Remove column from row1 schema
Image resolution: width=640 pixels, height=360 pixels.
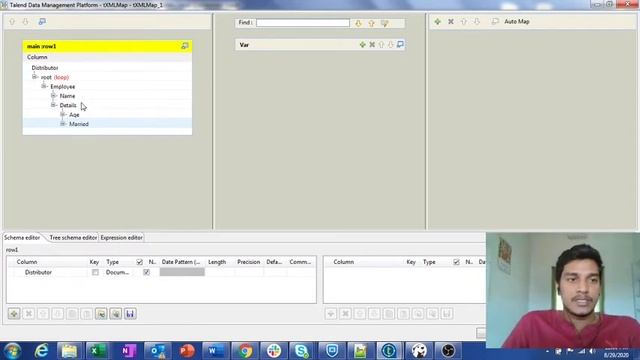29,313
